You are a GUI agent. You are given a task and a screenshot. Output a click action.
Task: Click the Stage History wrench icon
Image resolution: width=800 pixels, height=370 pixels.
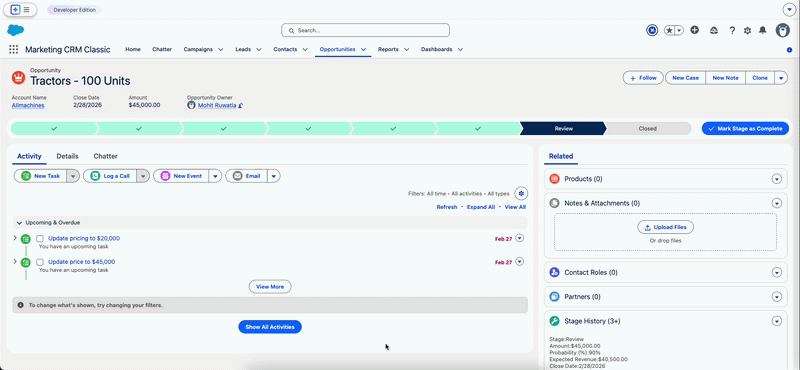(555, 321)
